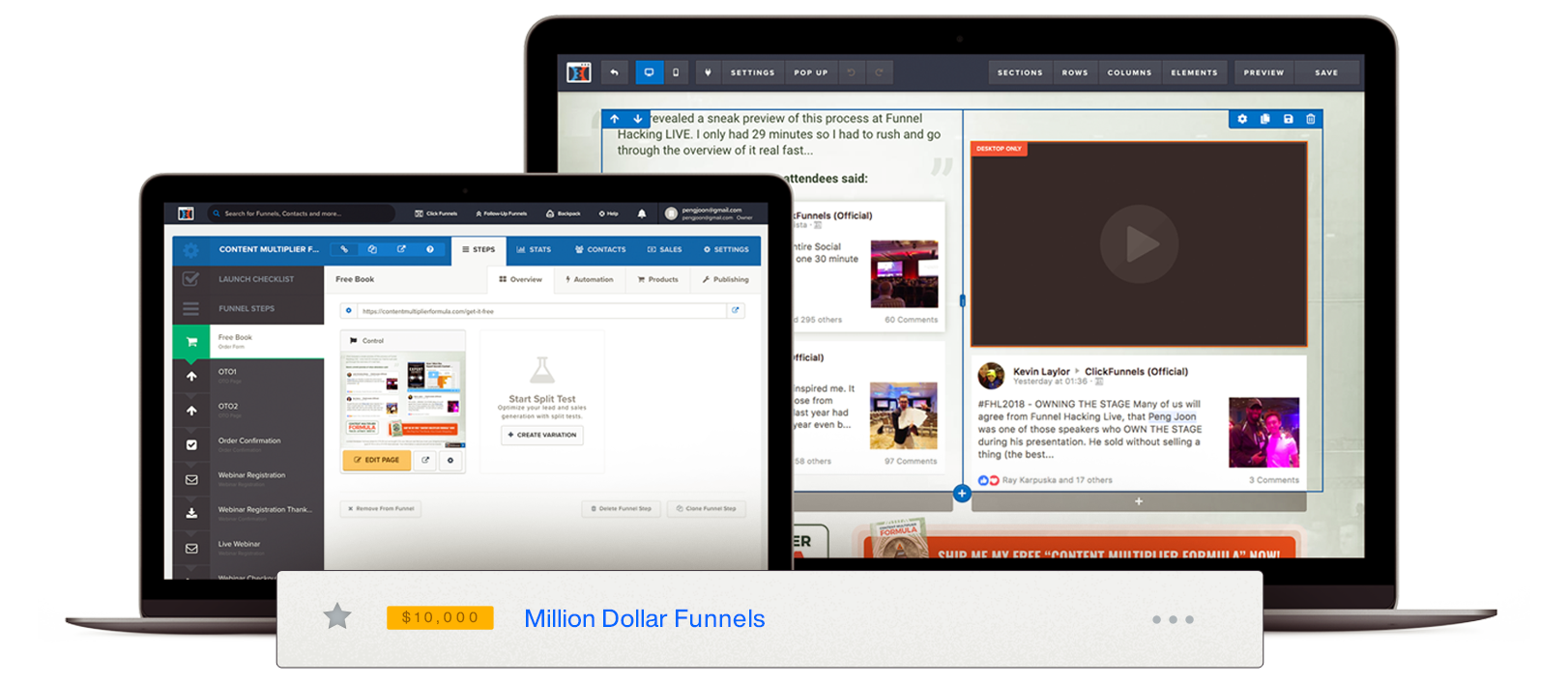Click the trash icon on selected column
This screenshot has width=1568, height=683.
click(x=1311, y=119)
